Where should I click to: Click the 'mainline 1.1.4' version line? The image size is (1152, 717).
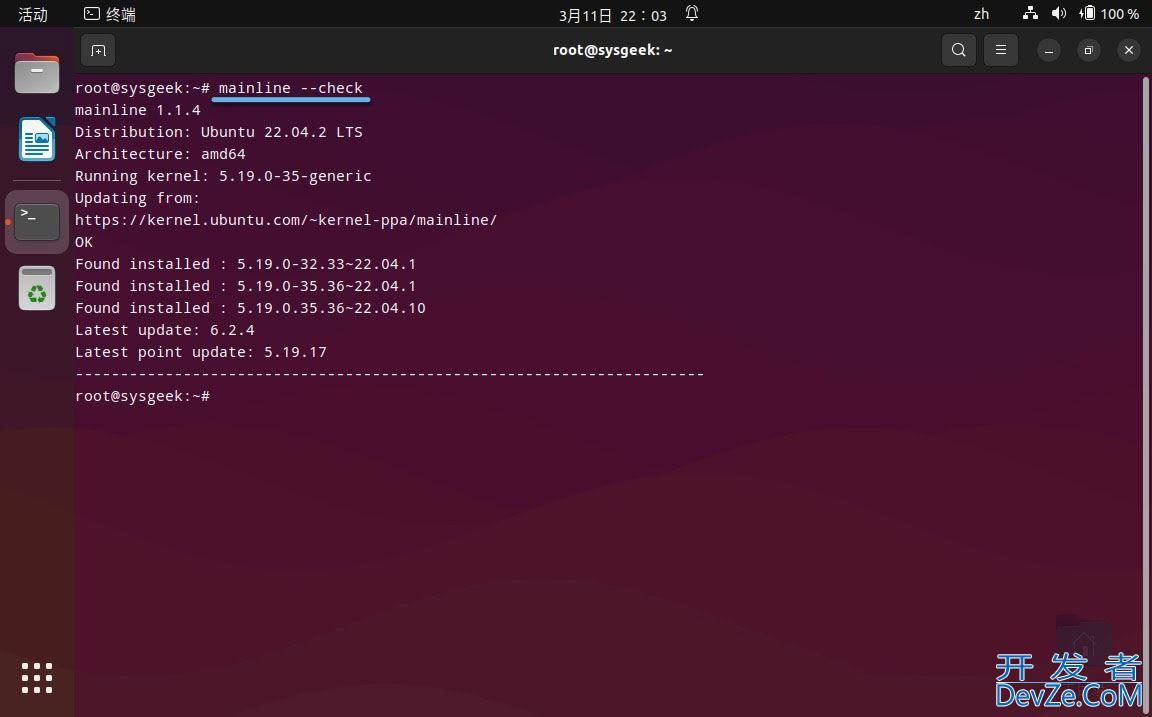click(137, 110)
